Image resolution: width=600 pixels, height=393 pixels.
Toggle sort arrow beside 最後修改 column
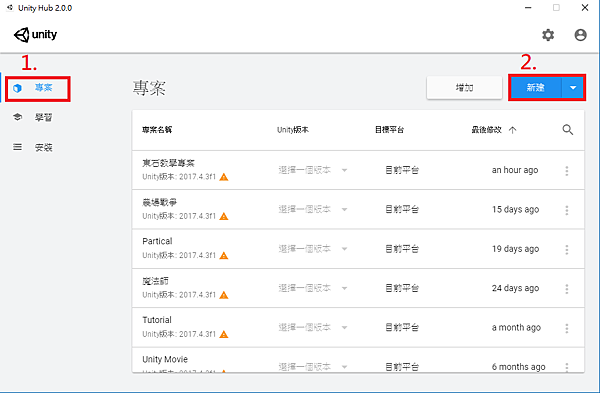tap(512, 130)
